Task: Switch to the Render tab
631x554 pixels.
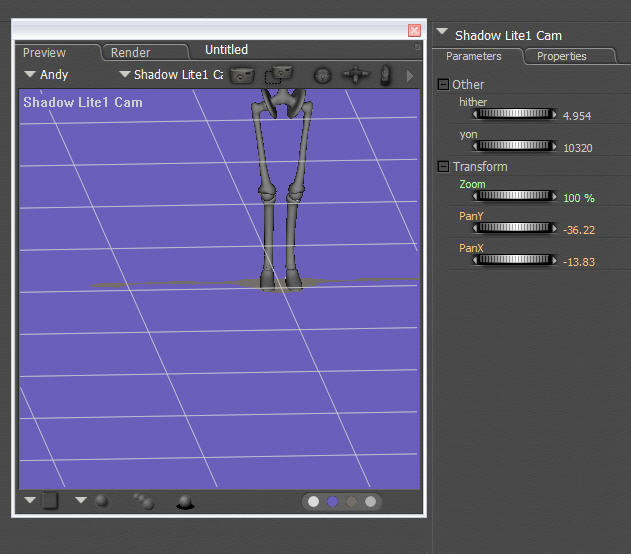Action: click(x=131, y=52)
